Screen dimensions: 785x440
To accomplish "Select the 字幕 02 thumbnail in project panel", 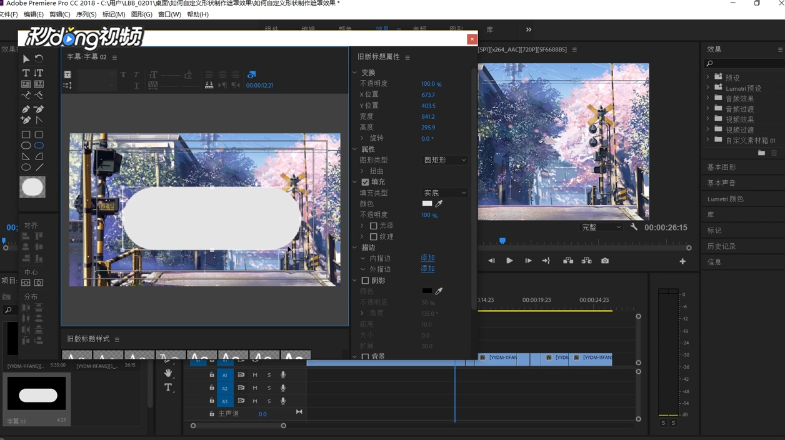I will (37, 394).
